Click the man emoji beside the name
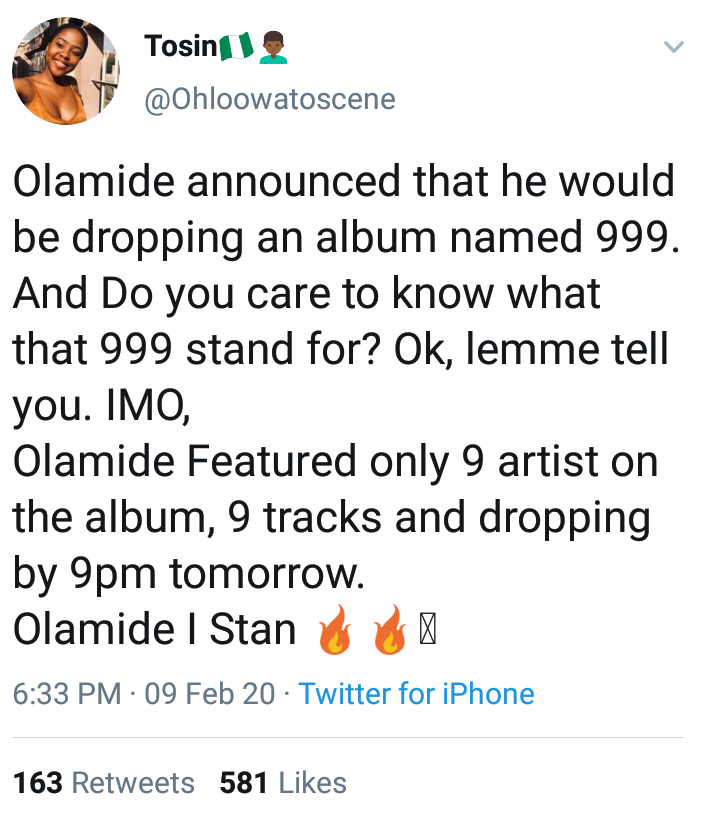This screenshot has height=824, width=708. tap(273, 47)
